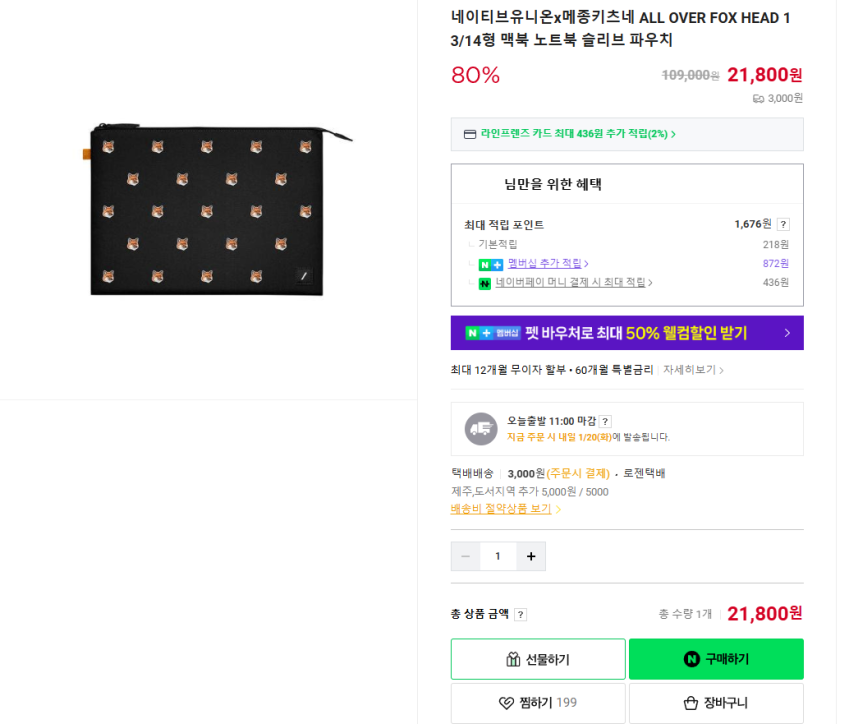Screen dimensions: 849x724
Task: Expand the 라인프렌즈 카드 추가 적립 details
Action: 577,134
